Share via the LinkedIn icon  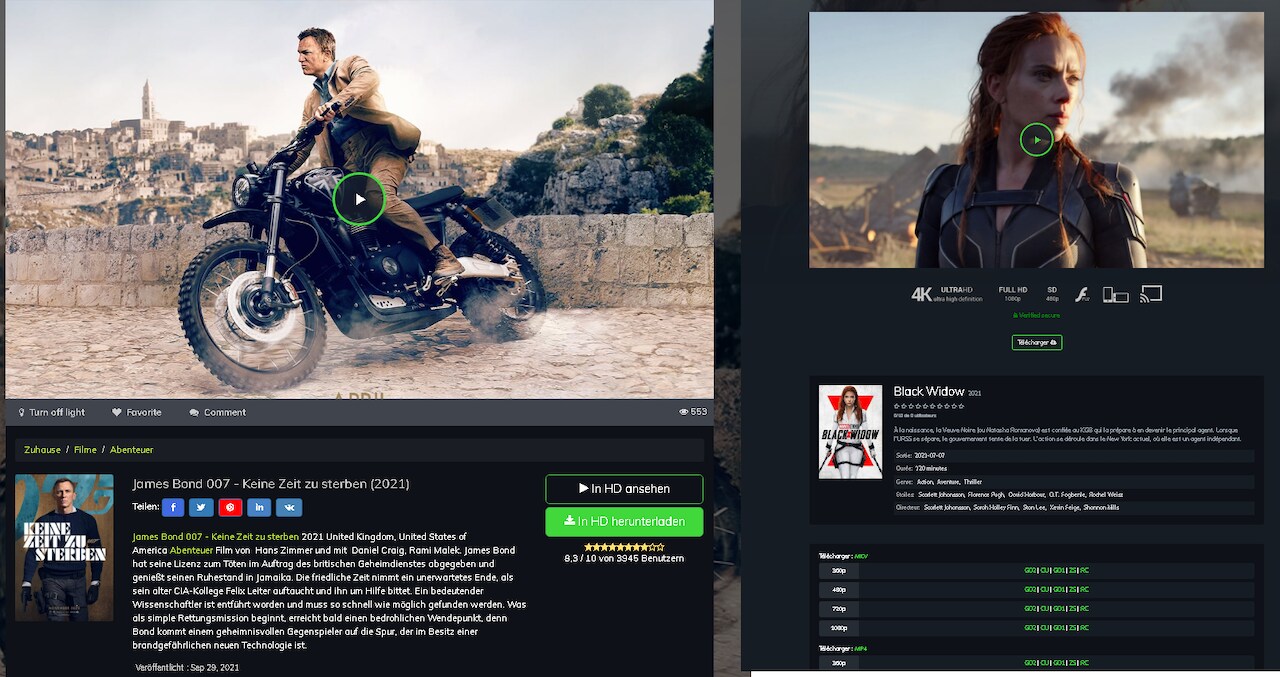click(x=259, y=508)
